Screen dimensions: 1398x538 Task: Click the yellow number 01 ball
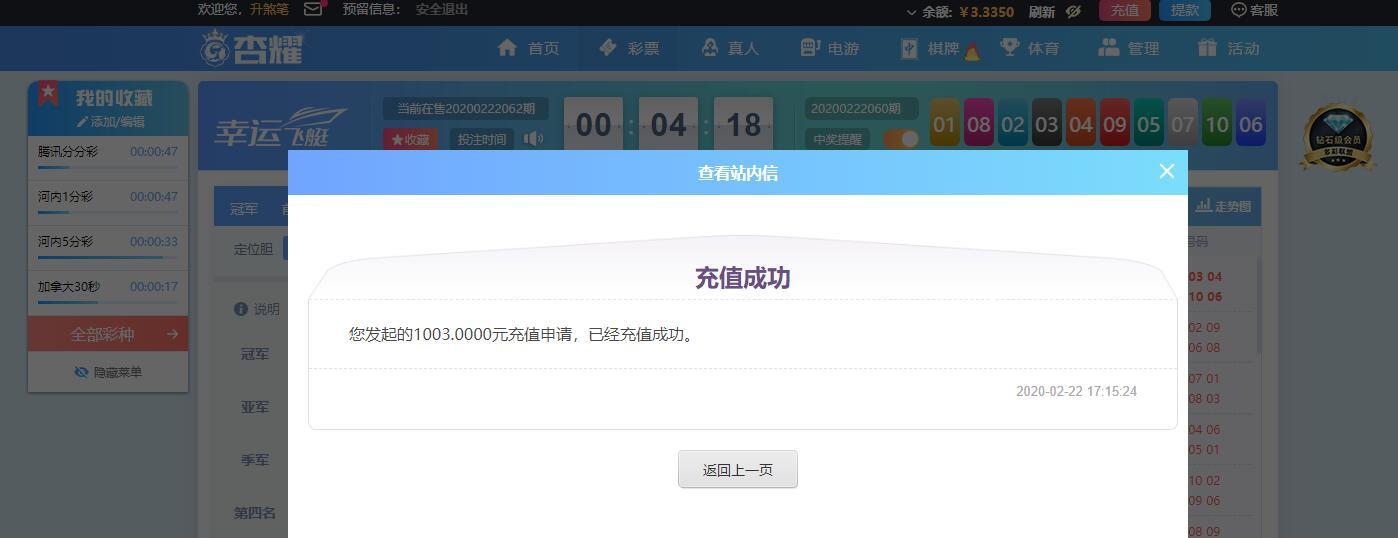[x=944, y=125]
